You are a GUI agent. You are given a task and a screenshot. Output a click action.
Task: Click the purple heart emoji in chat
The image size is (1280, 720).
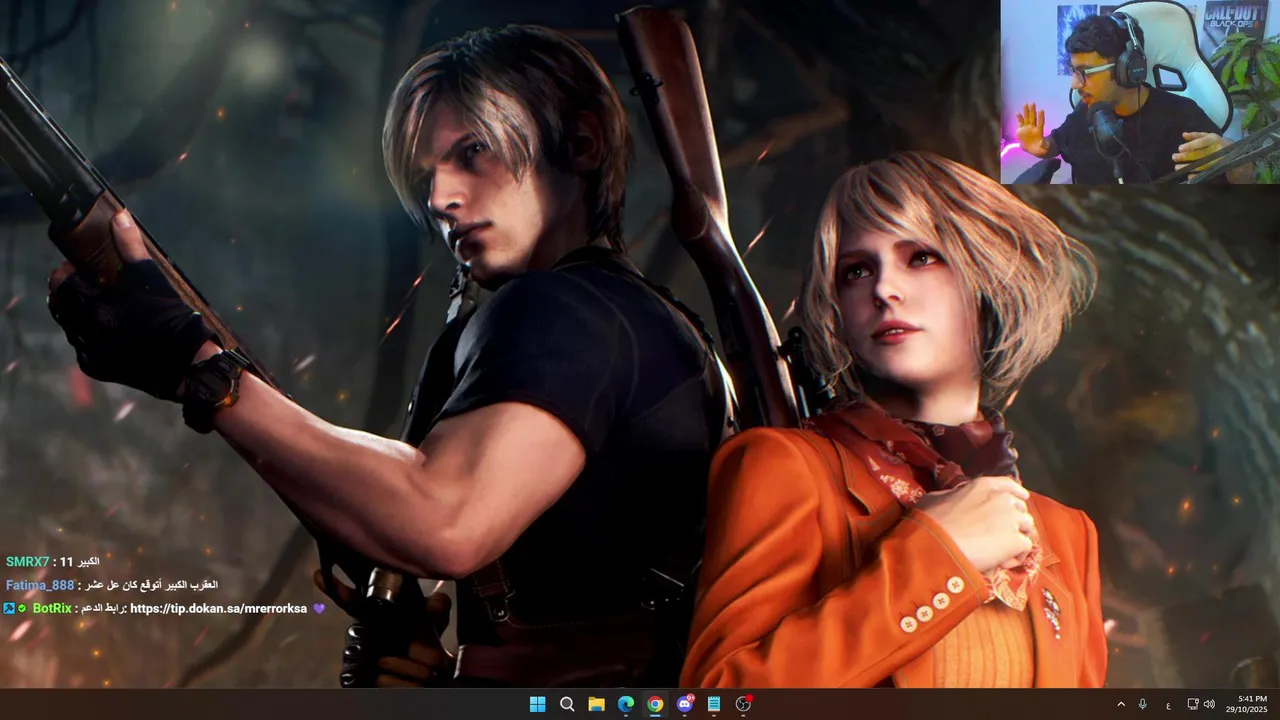319,608
